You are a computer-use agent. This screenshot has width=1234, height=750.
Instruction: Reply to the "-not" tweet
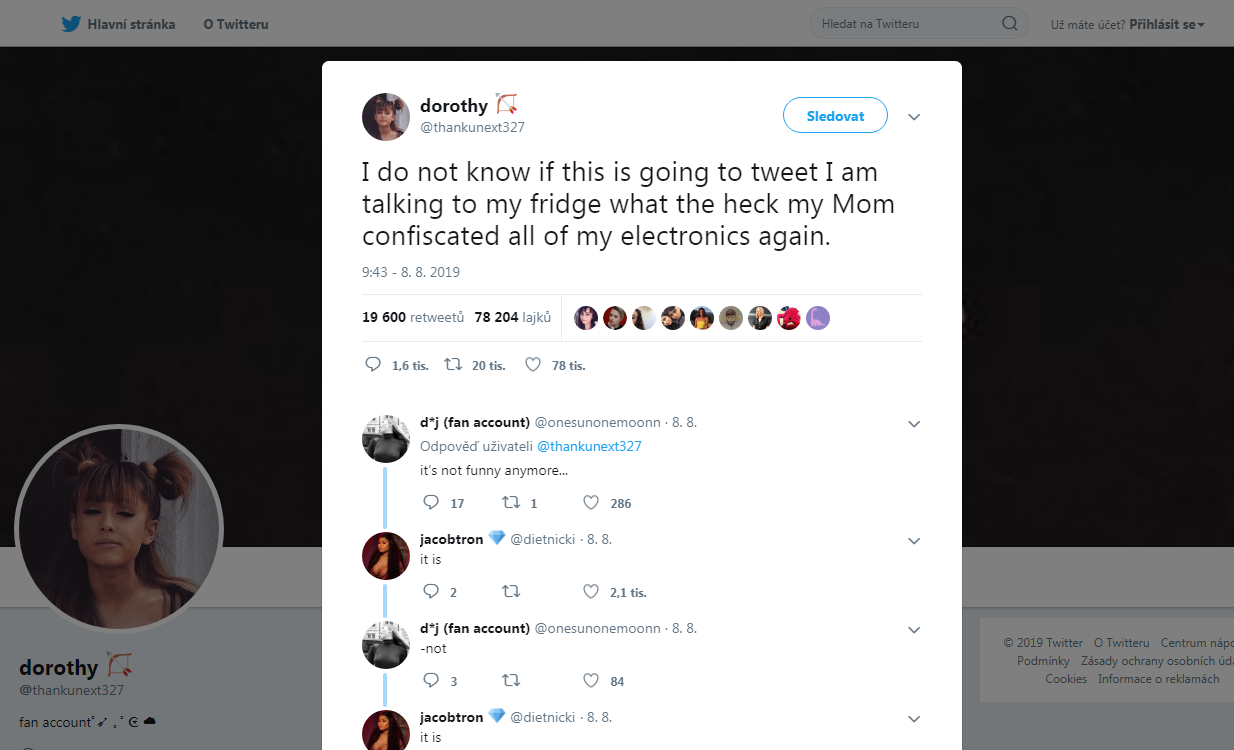tap(431, 680)
